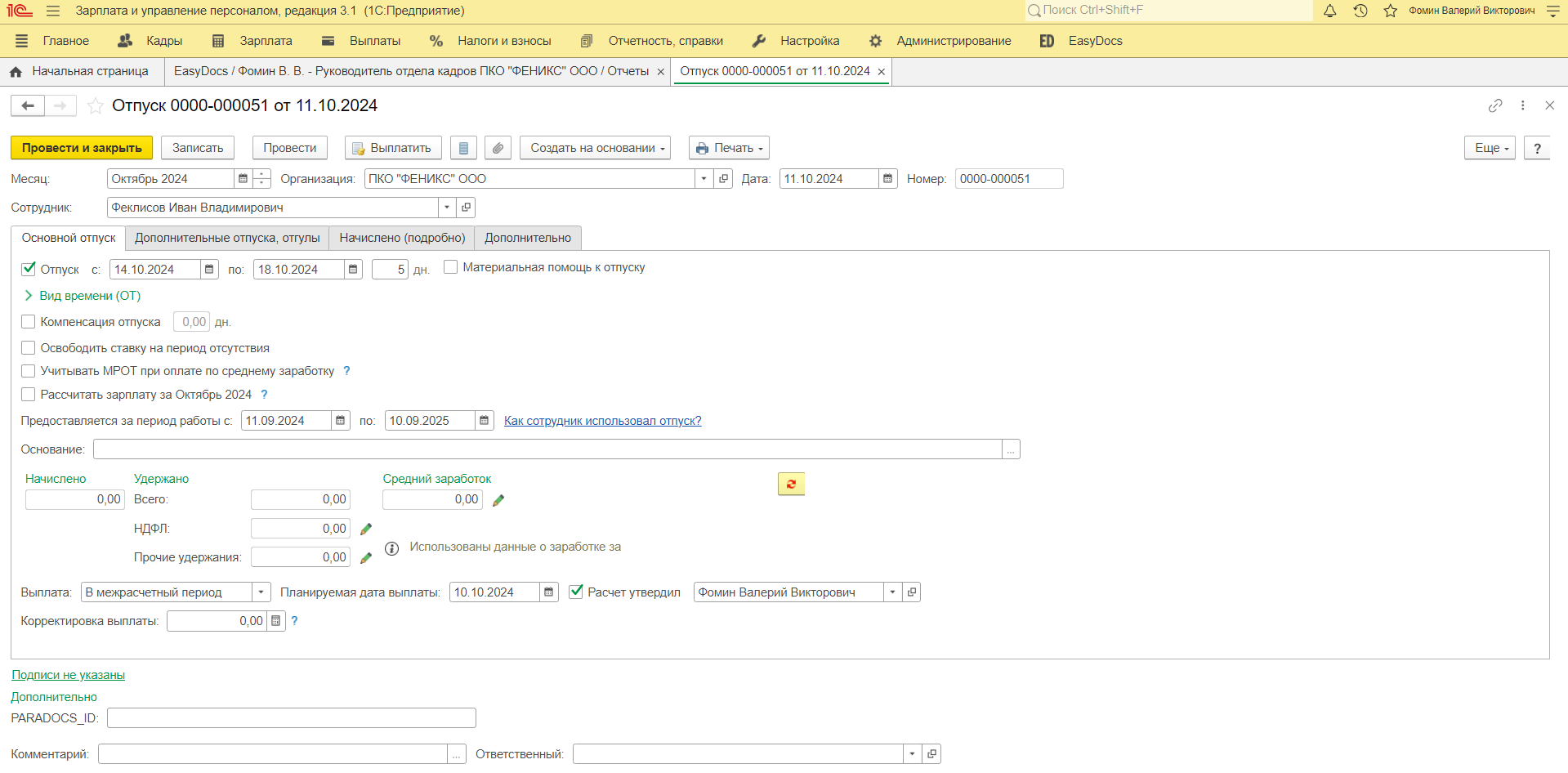
Task: Open the history clock icon
Action: click(x=1360, y=11)
